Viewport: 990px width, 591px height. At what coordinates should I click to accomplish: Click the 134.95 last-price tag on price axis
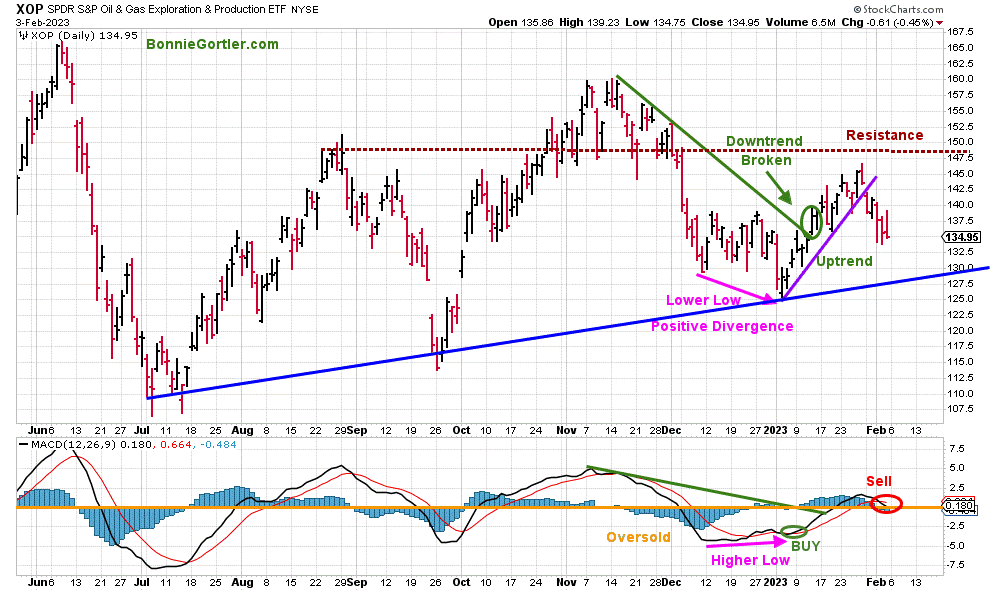pyautogui.click(x=962, y=237)
